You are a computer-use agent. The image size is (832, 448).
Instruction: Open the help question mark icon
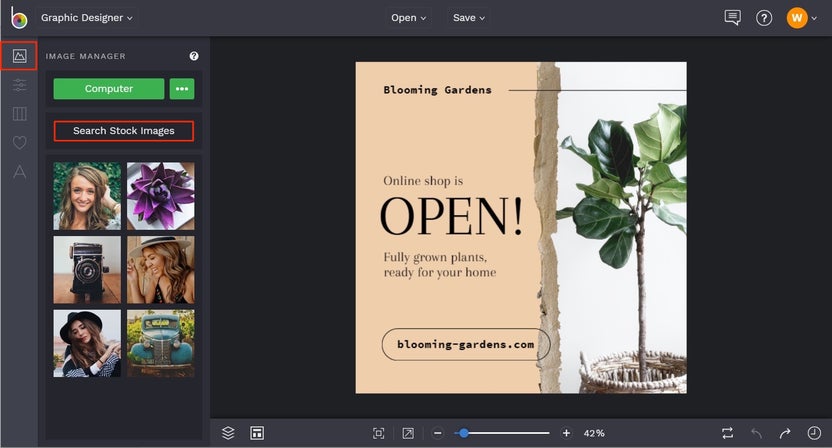pyautogui.click(x=764, y=18)
